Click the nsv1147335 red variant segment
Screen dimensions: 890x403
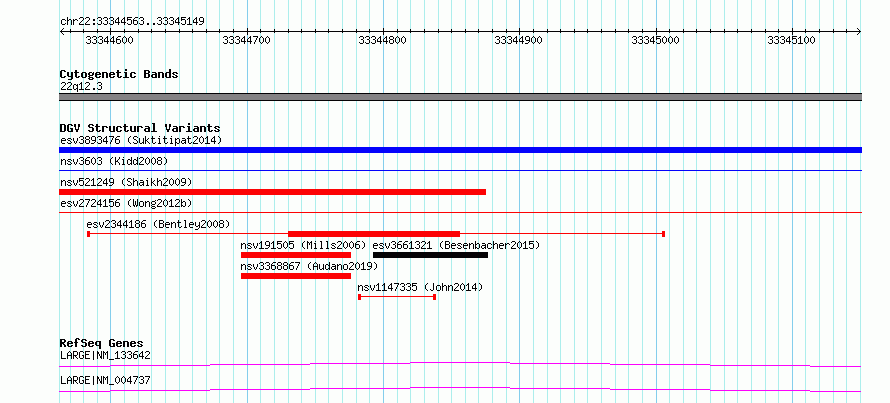pyautogui.click(x=397, y=297)
